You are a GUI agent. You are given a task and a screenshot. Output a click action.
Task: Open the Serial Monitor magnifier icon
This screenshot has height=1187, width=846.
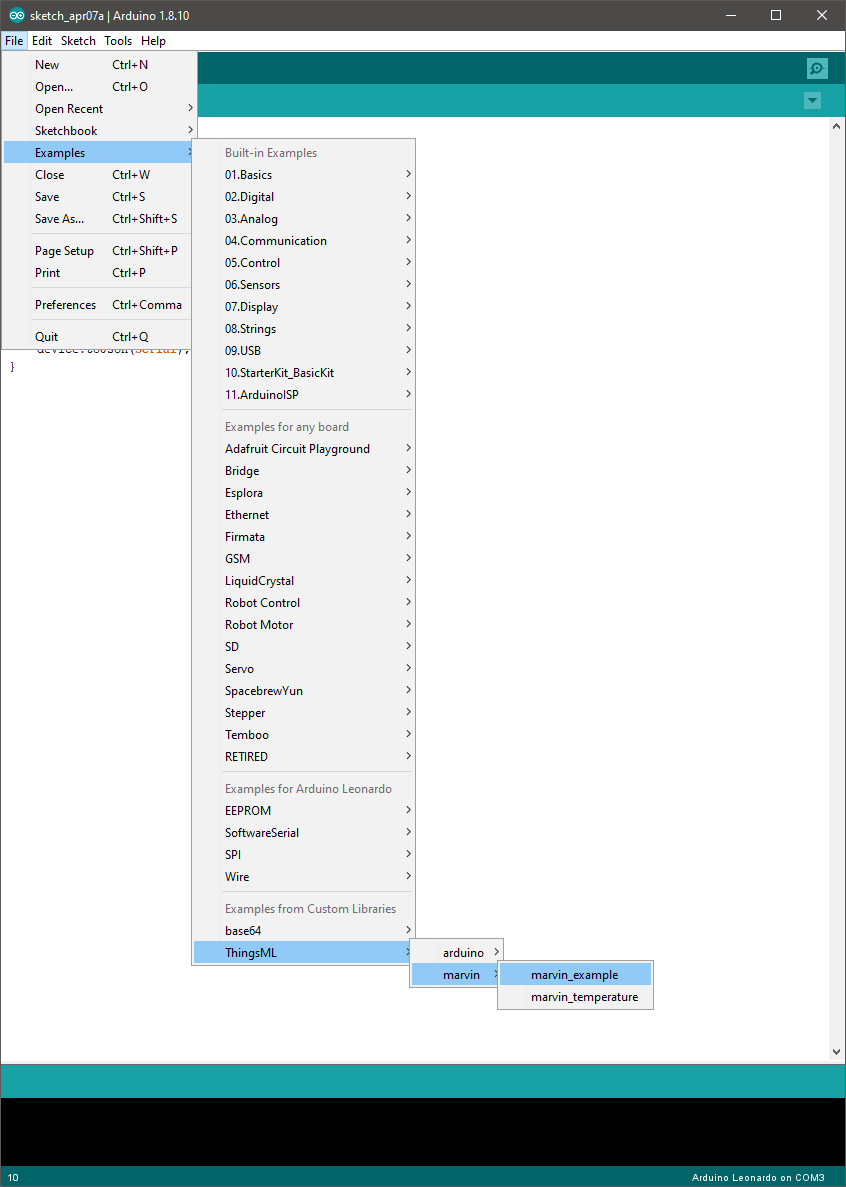(817, 68)
